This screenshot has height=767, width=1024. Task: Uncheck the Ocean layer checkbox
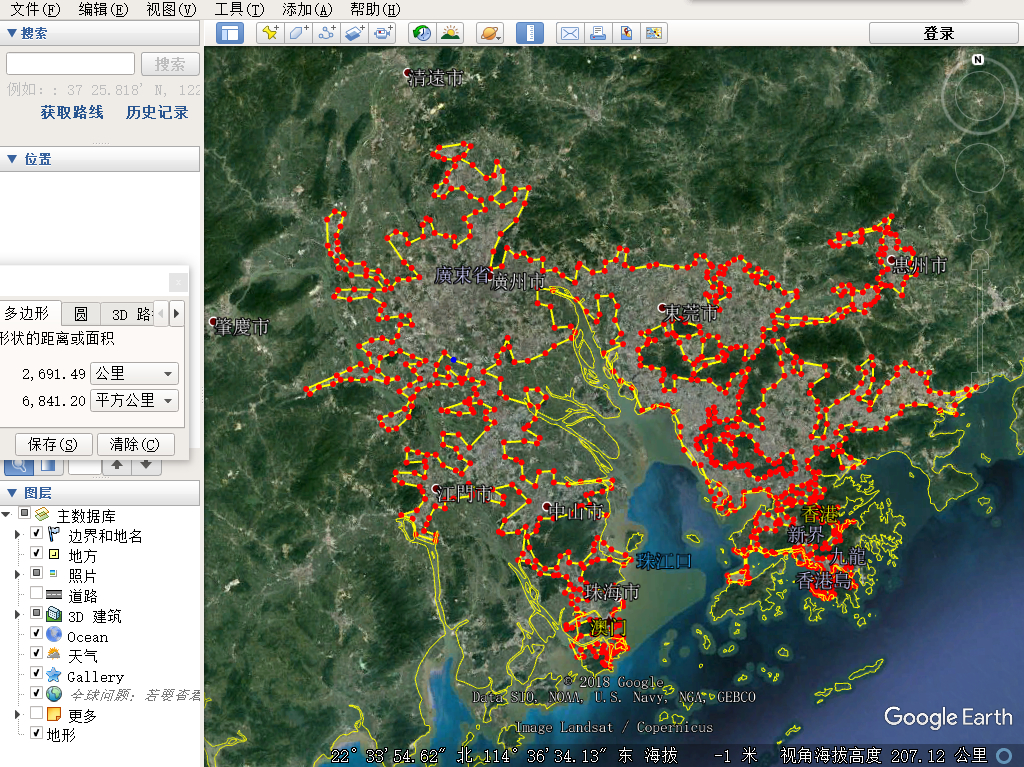click(x=37, y=635)
